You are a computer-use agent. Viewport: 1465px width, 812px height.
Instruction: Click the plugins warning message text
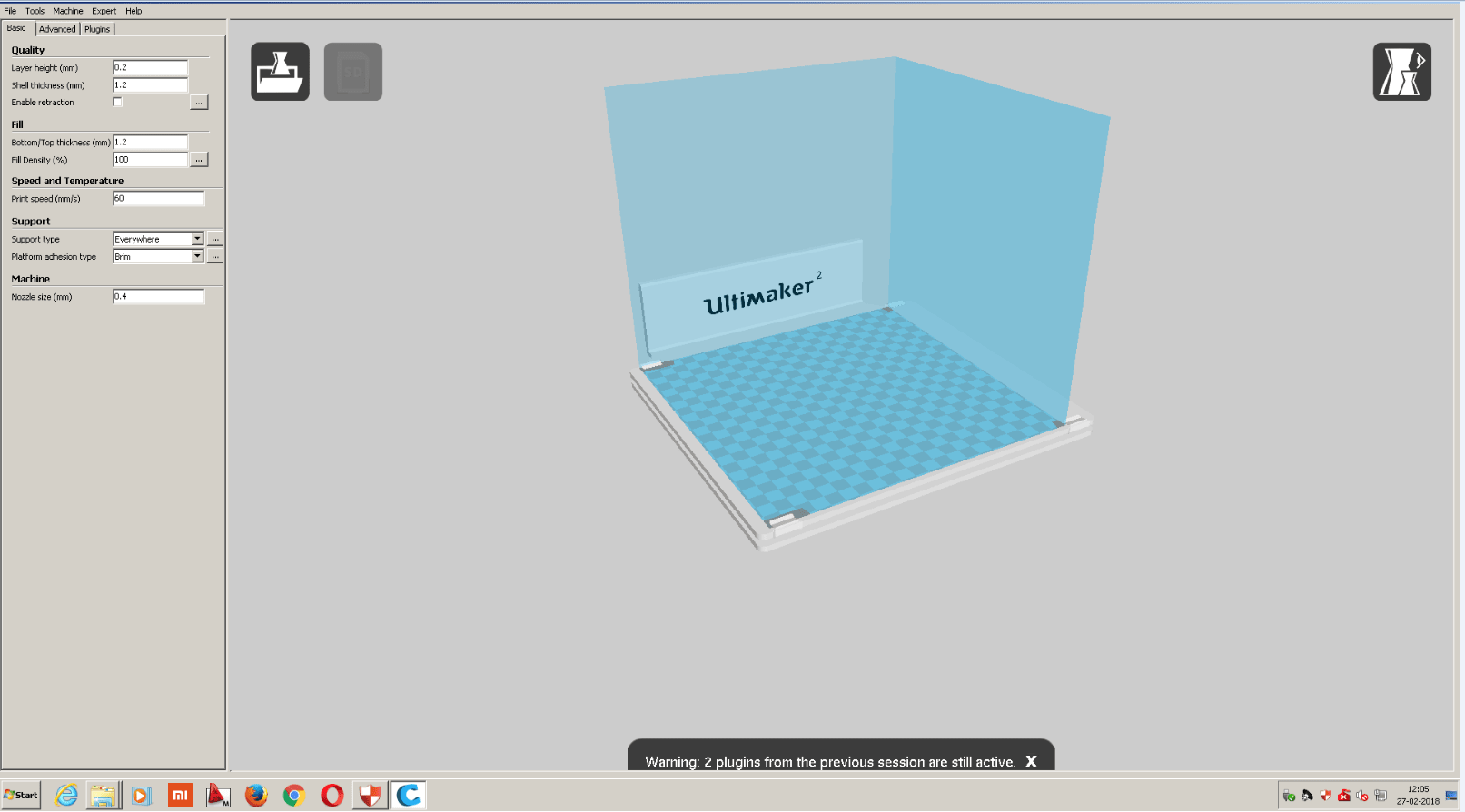tap(830, 762)
